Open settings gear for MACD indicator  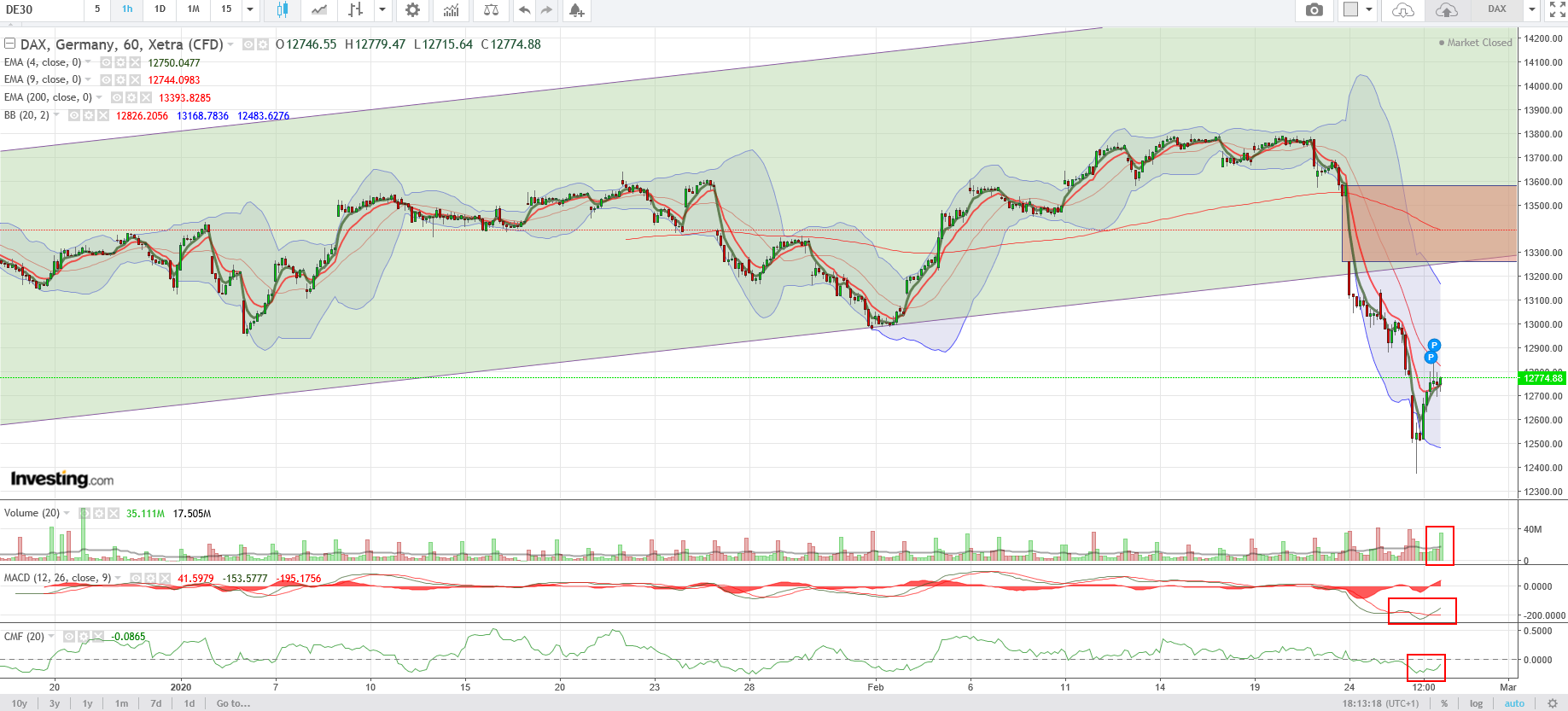(x=150, y=578)
